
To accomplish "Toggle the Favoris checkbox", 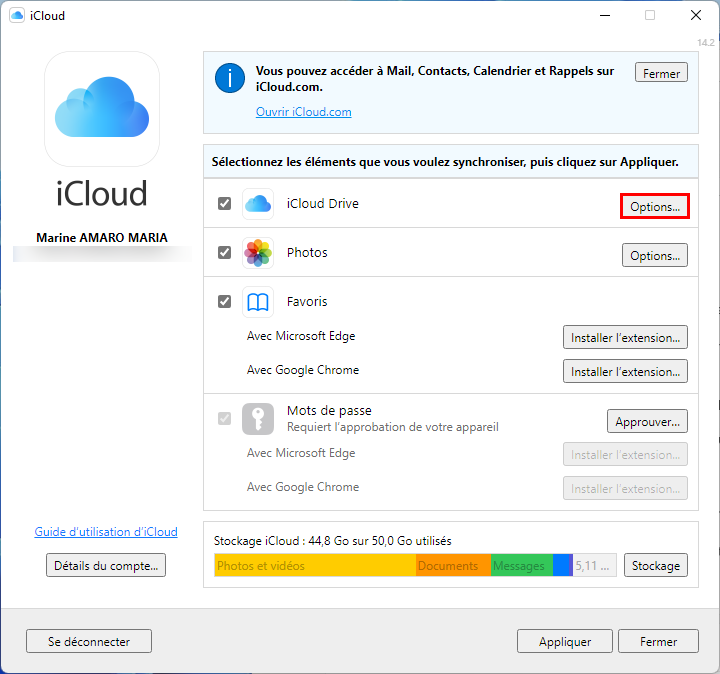I will click(225, 302).
